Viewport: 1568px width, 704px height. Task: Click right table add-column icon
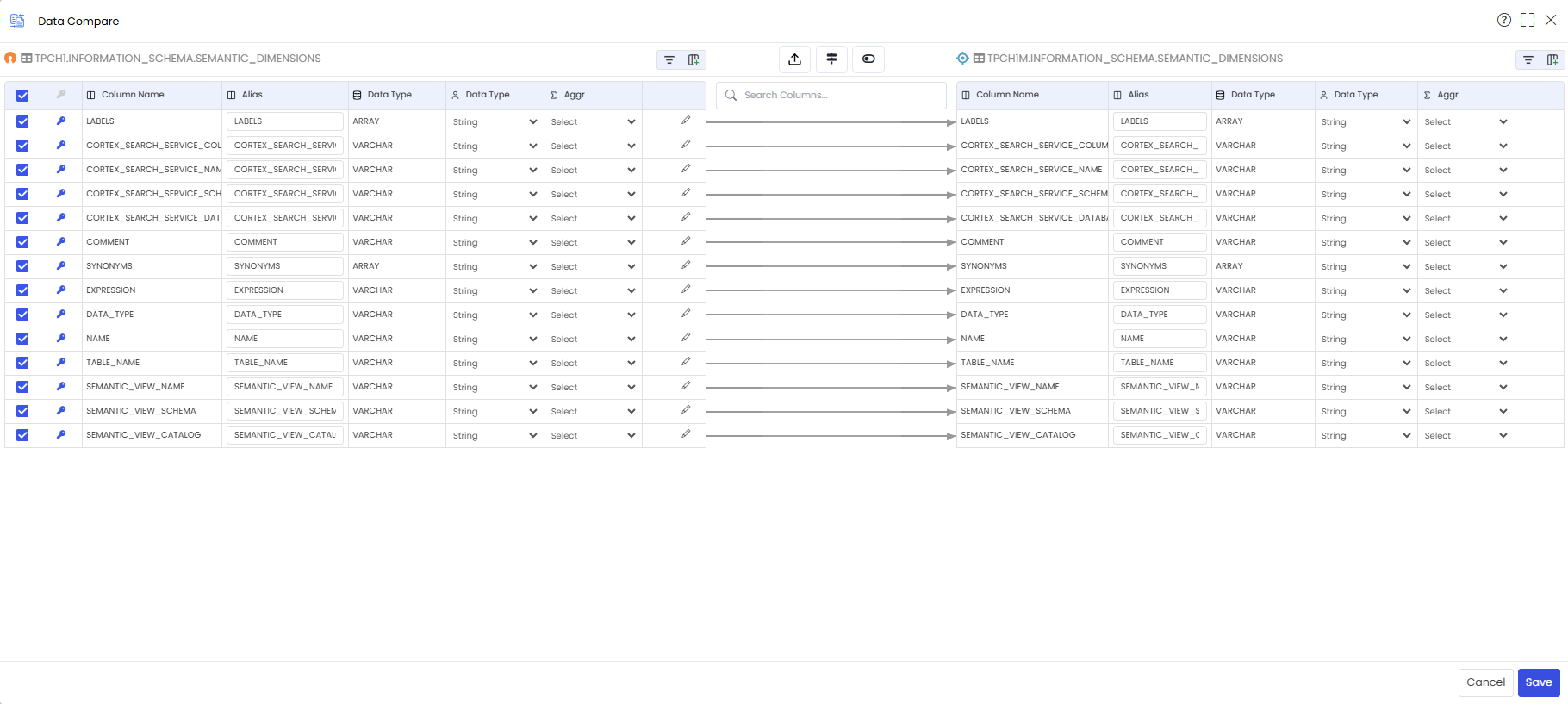click(1552, 59)
